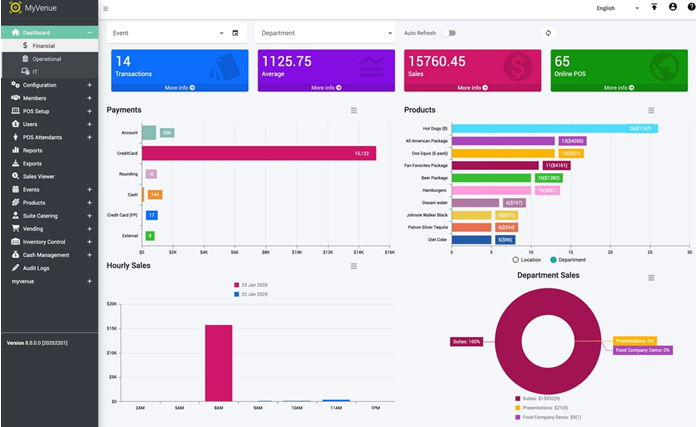696x427 pixels.
Task: Enable the Auto Refresh switch
Action: tap(449, 33)
